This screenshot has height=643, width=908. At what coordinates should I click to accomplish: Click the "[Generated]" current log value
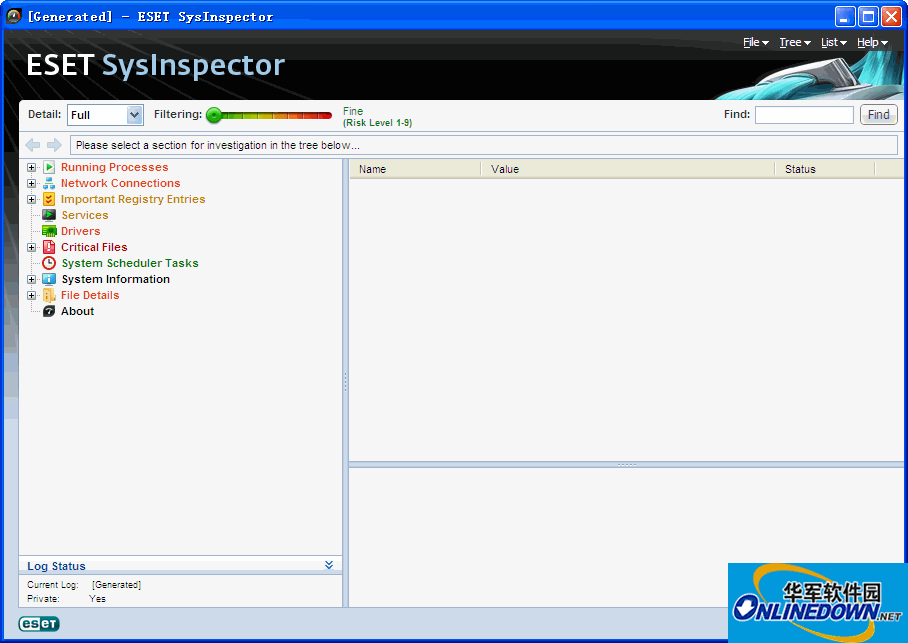coord(116,585)
